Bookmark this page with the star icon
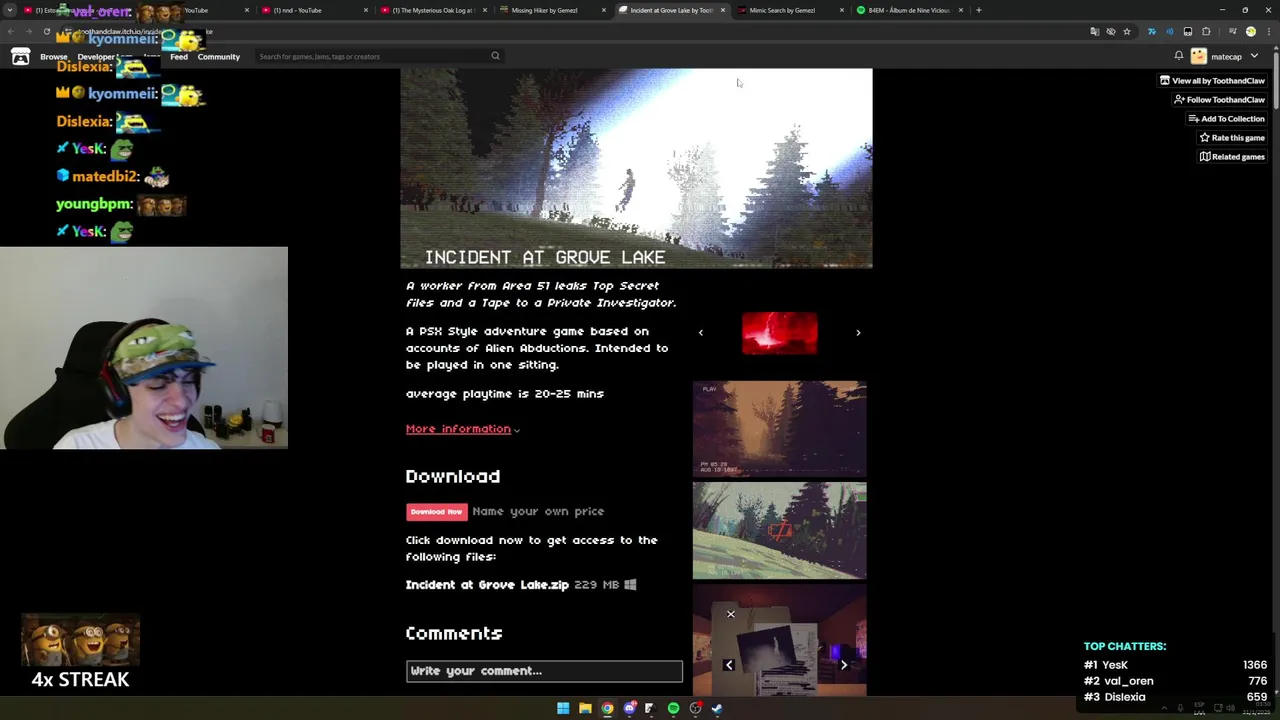 click(1127, 32)
